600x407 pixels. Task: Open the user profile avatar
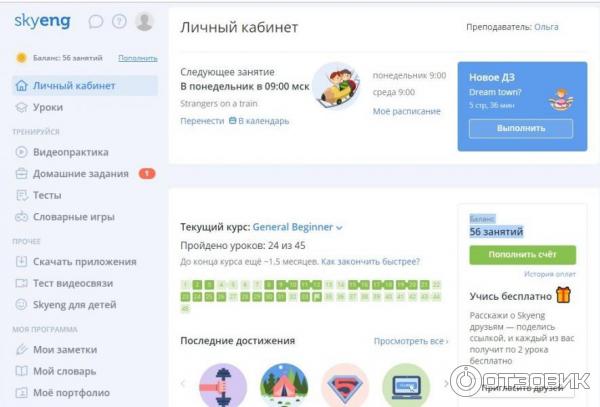(145, 21)
